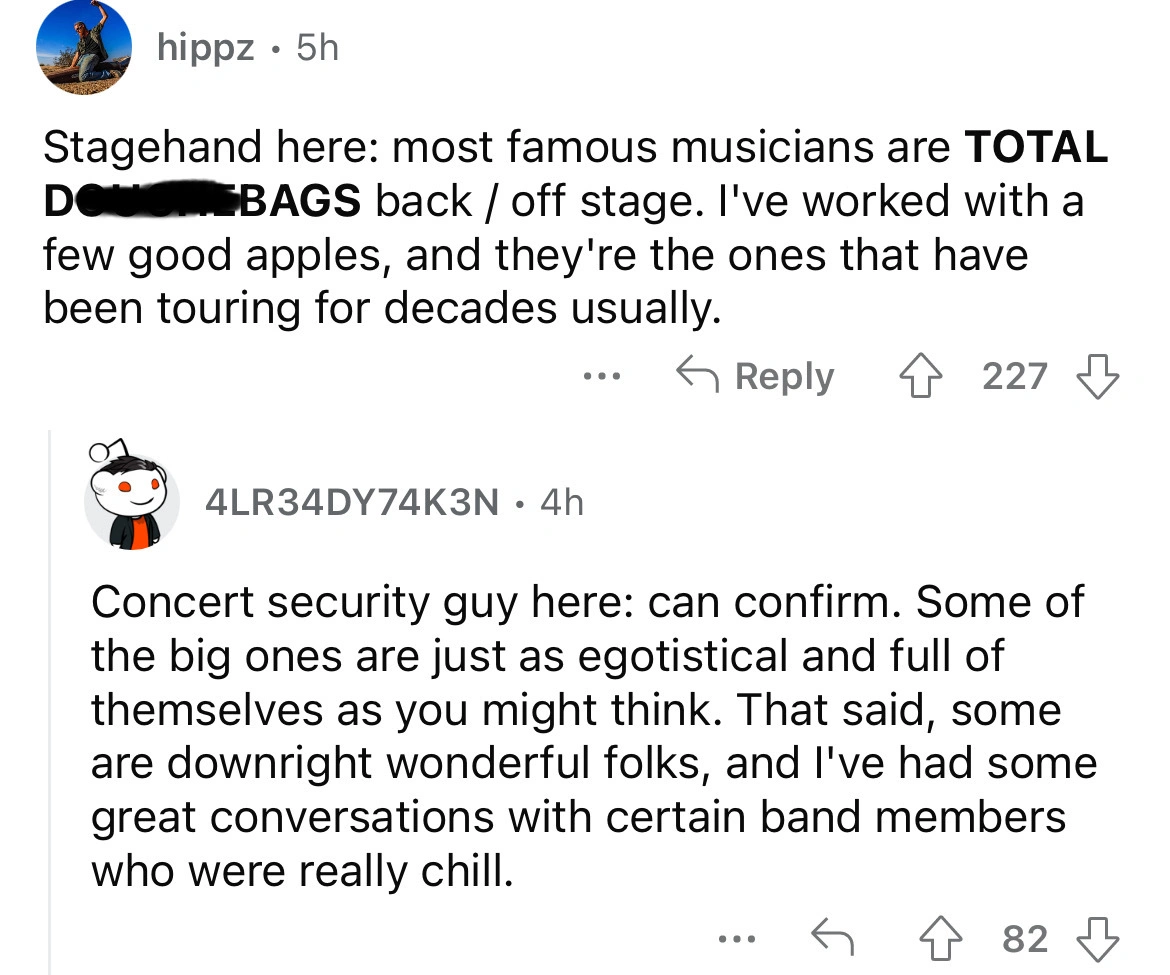Click the 4h timestamp on the reply
The width and height of the screenshot is (1170, 975).
pyautogui.click(x=561, y=502)
